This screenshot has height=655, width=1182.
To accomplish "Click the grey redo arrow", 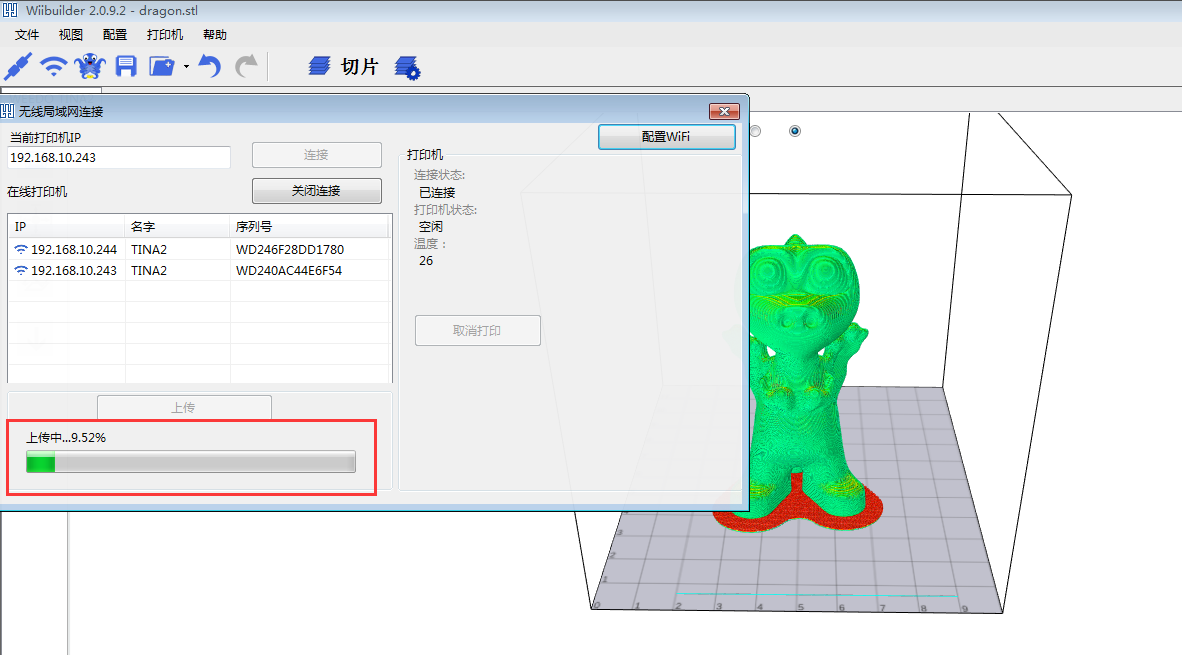I will (245, 67).
